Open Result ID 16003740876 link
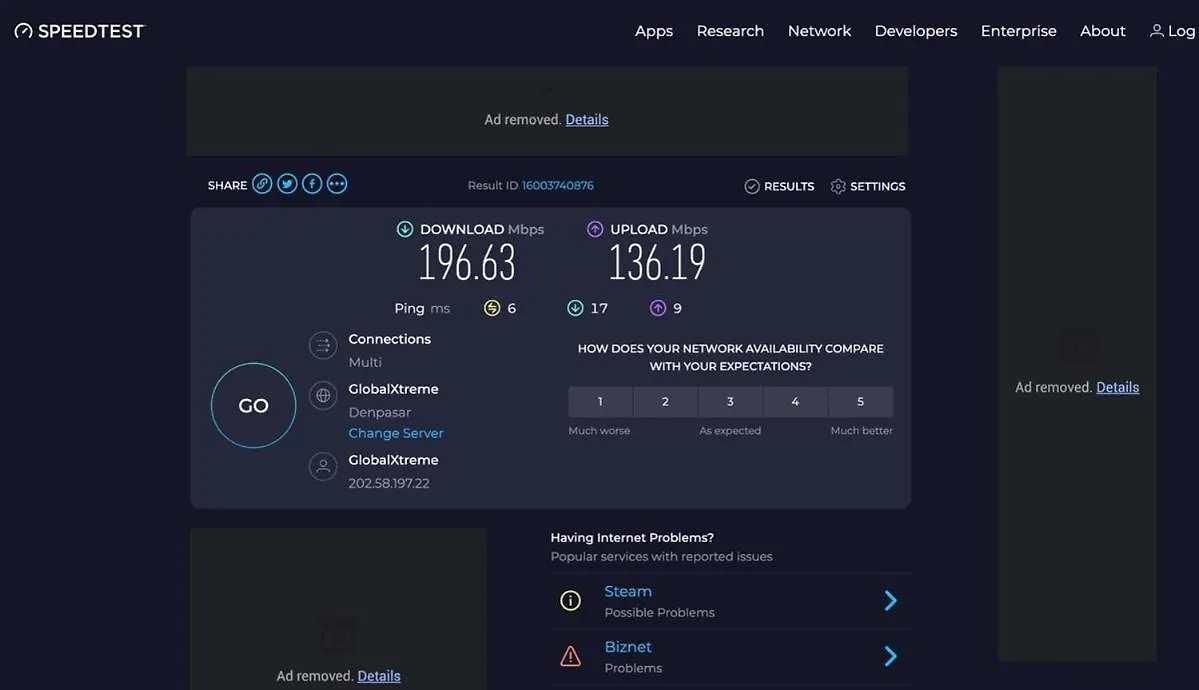Screen dimensions: 1199x690 [557, 185]
